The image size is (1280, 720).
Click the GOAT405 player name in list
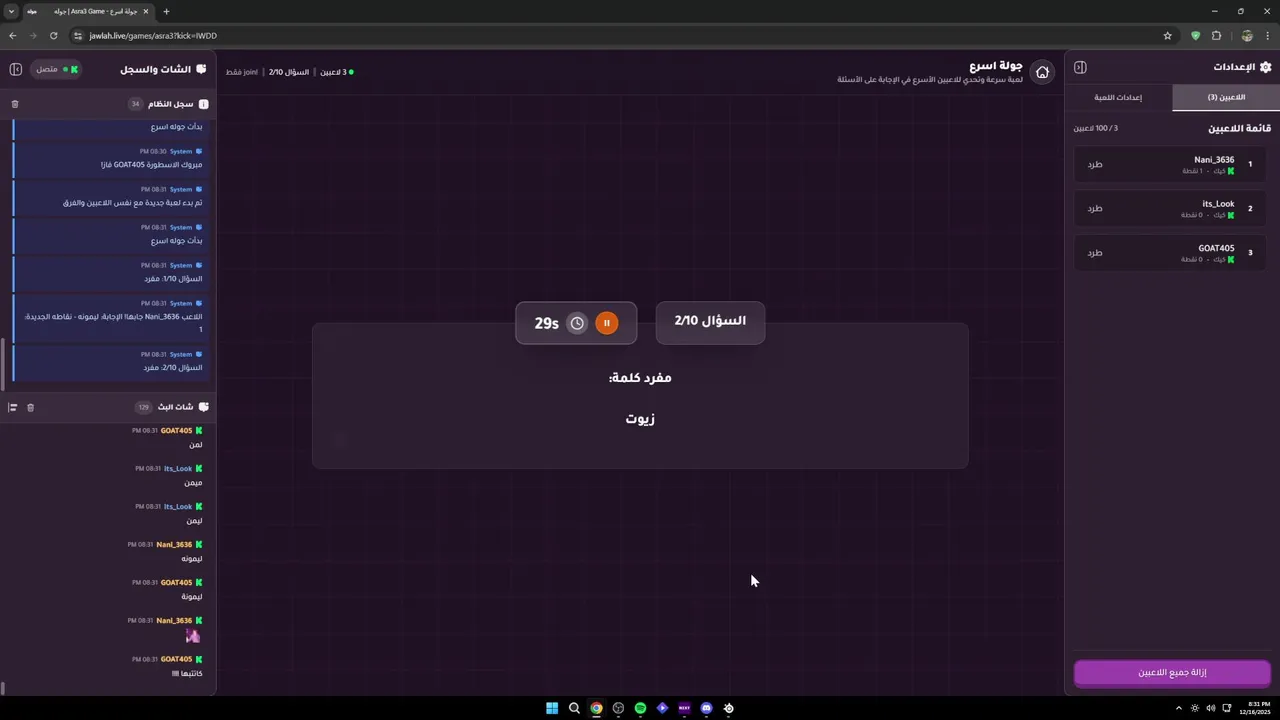[x=1216, y=248]
